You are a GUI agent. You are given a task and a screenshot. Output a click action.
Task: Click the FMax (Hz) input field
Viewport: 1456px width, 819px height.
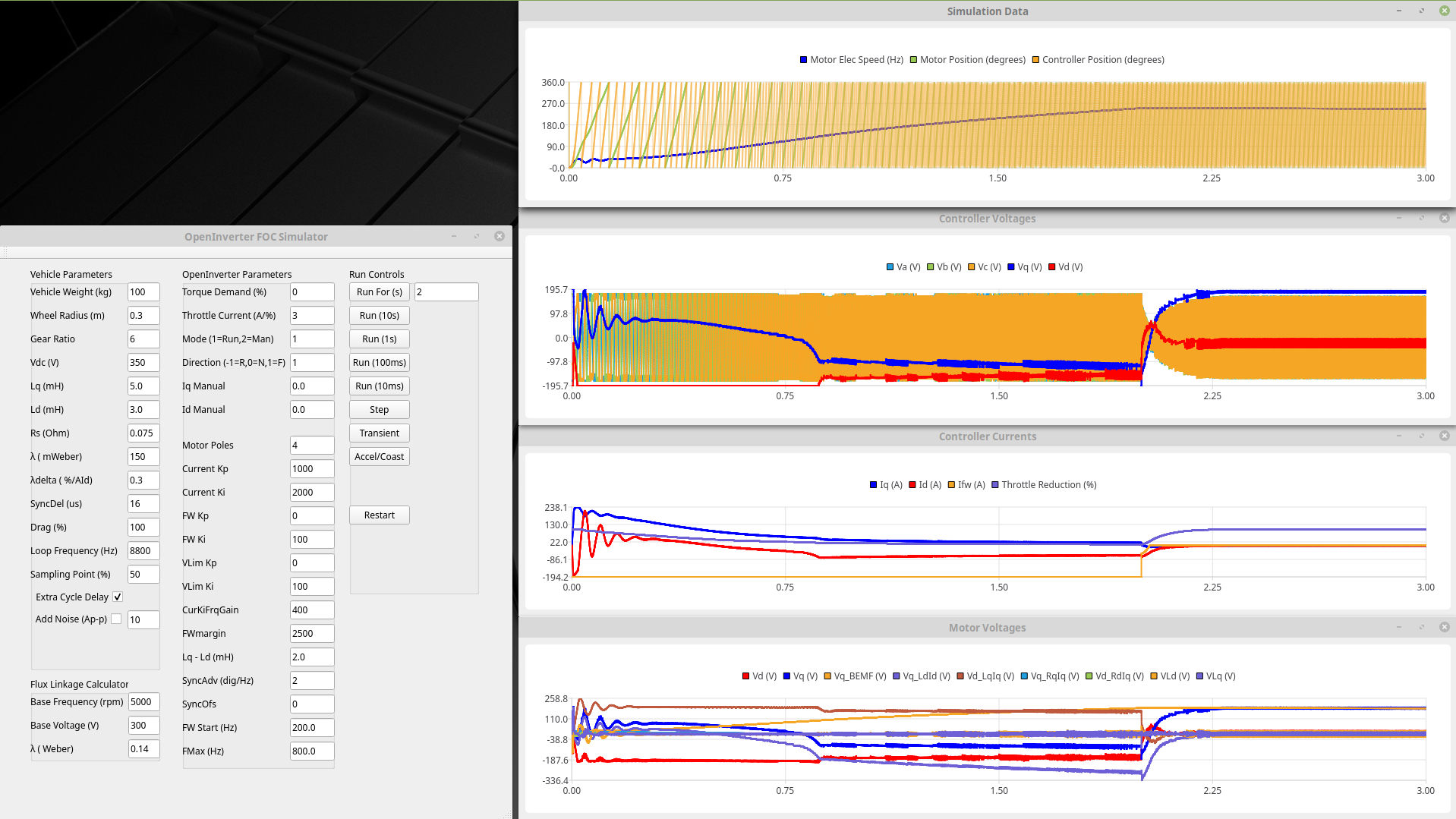point(311,751)
